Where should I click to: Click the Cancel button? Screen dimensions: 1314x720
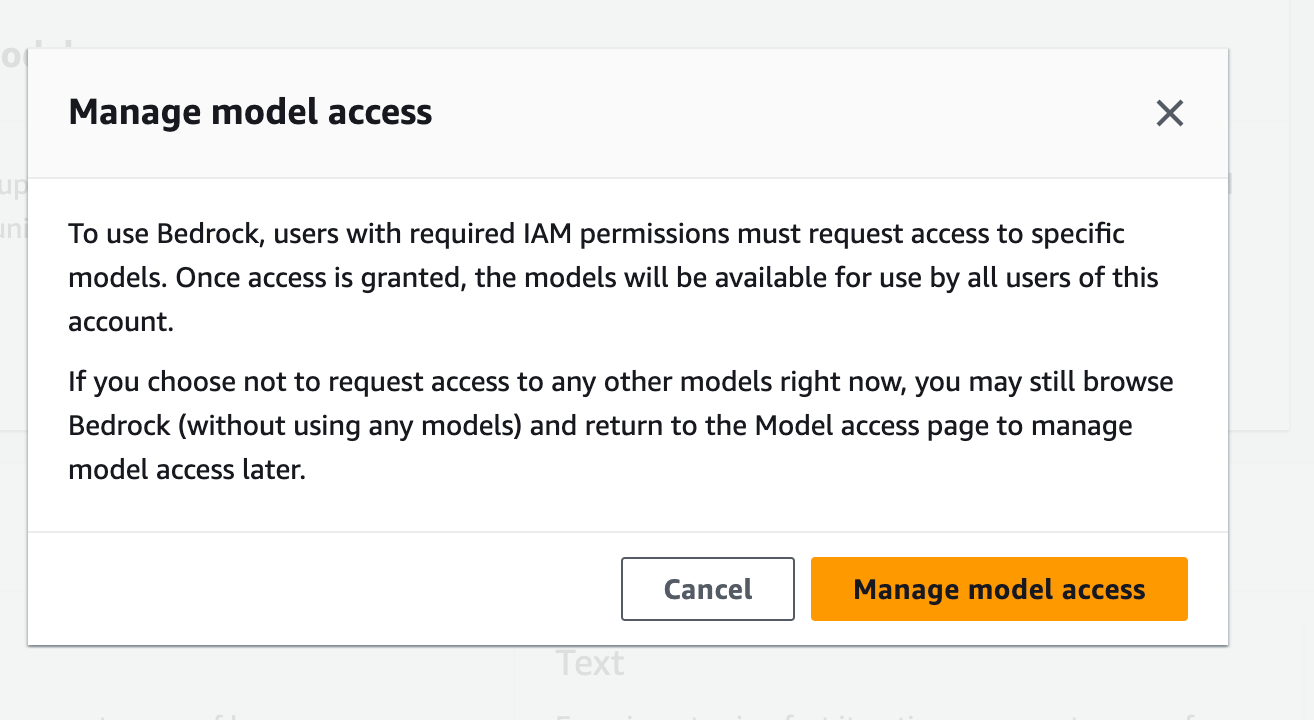pyautogui.click(x=708, y=589)
